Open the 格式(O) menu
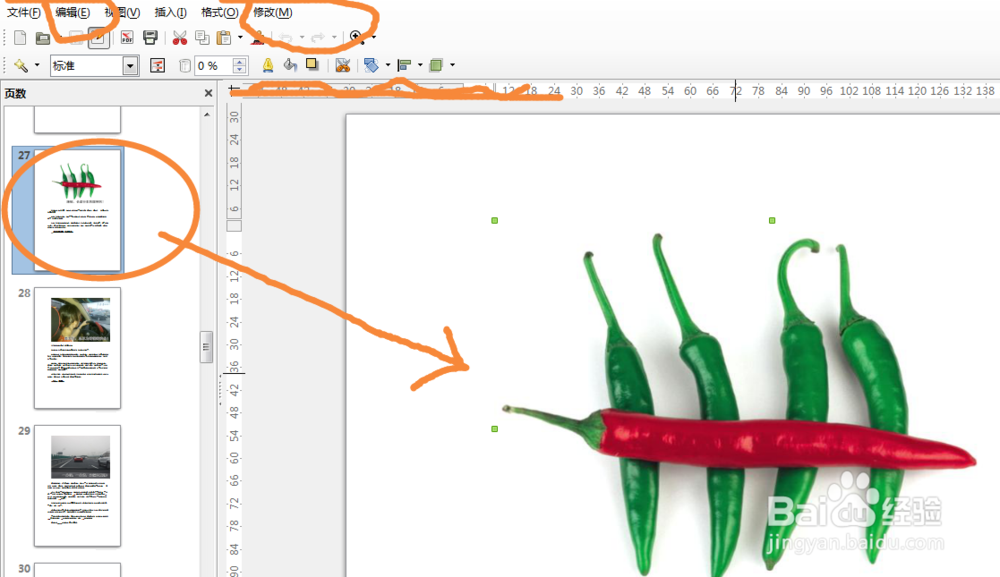 (x=219, y=13)
